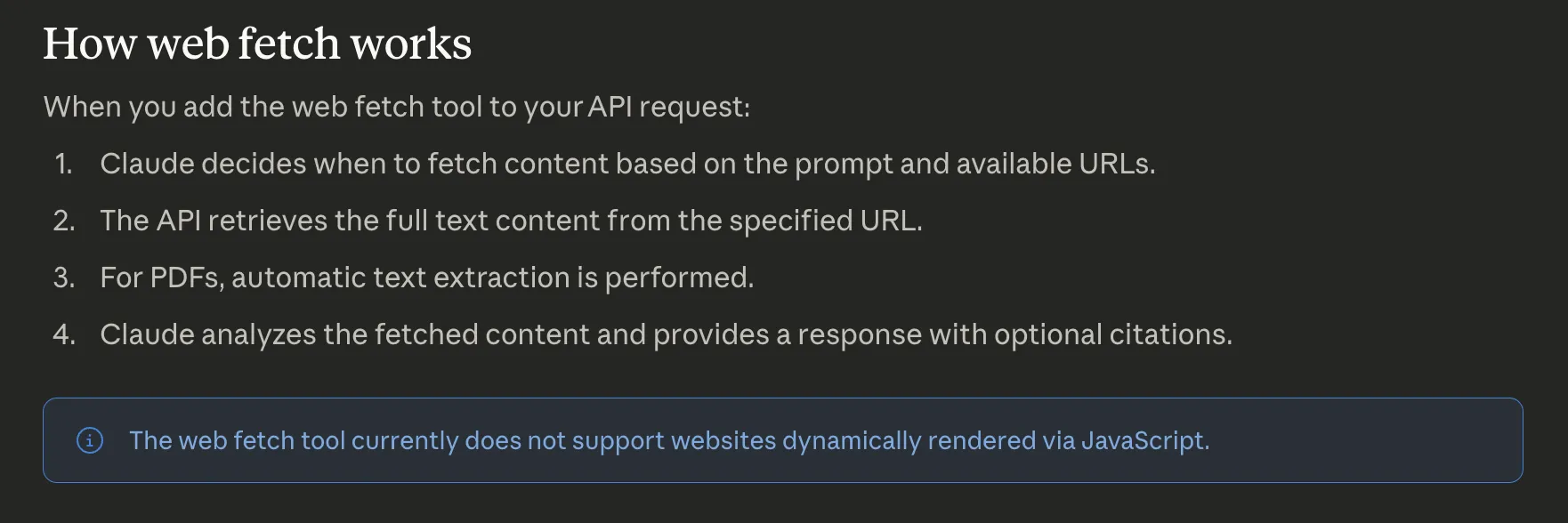1568x523 pixels.
Task: Click the intro sentence about API request
Action: point(397,107)
